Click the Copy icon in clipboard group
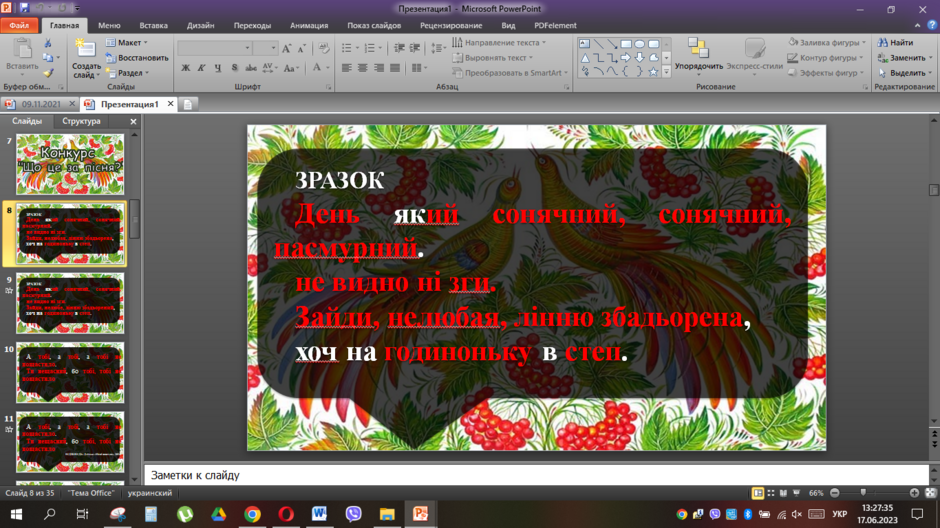Image resolution: width=940 pixels, height=528 pixels. tap(48, 58)
